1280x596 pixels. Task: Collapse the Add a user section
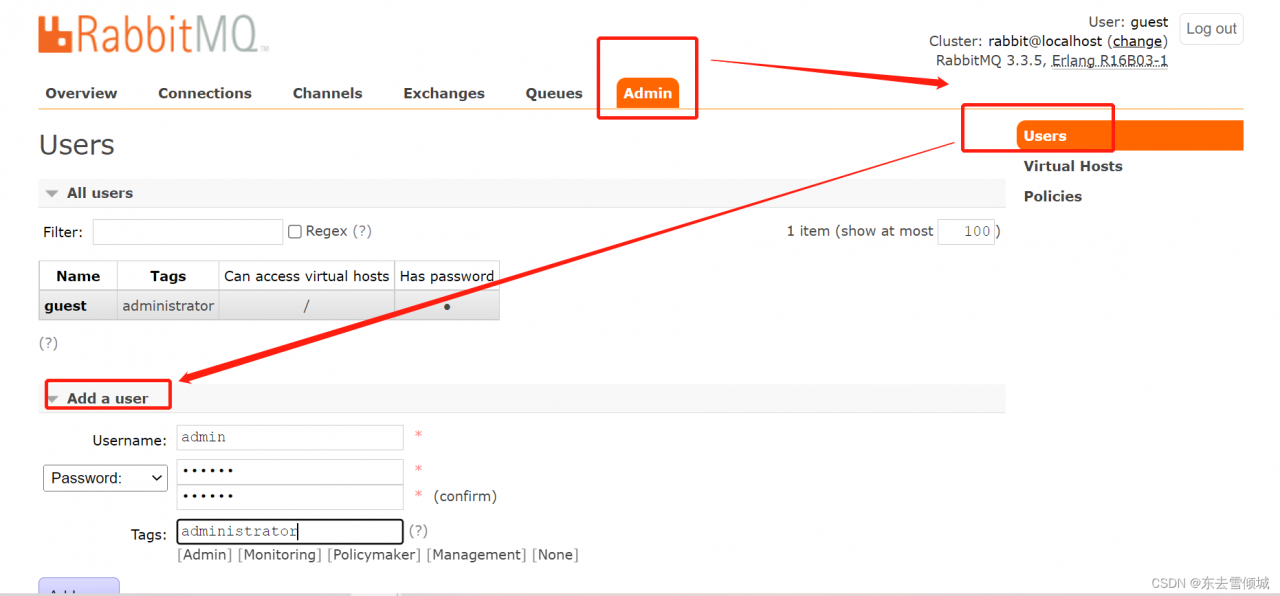click(522, 398)
